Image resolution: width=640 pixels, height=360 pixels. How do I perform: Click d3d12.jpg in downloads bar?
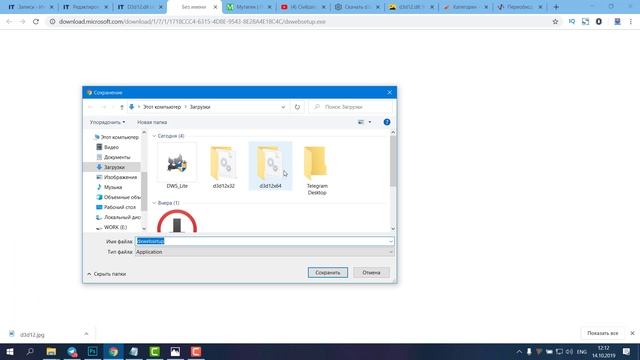click(x=32, y=334)
